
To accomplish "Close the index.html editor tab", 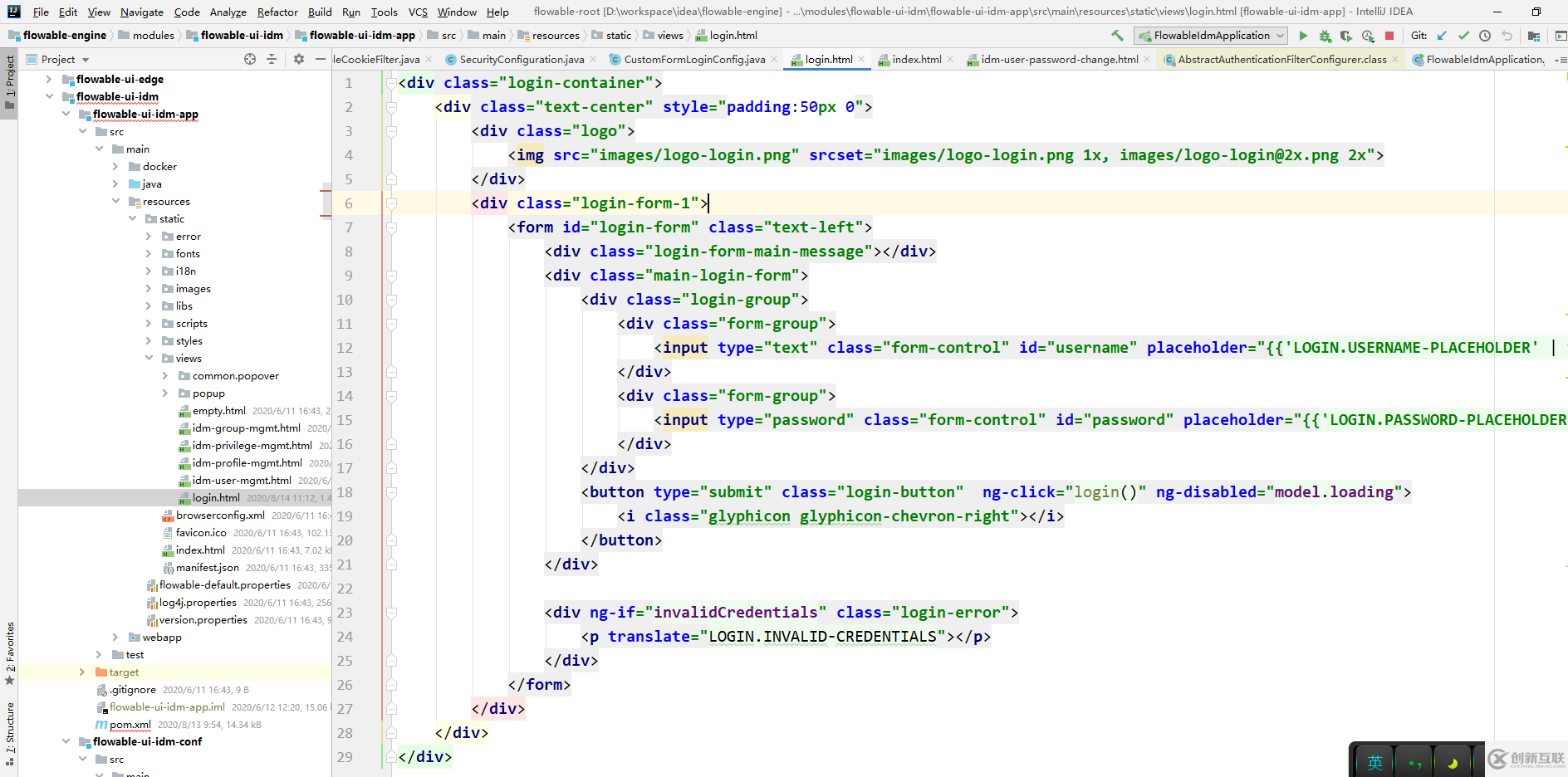I will click(x=950, y=59).
